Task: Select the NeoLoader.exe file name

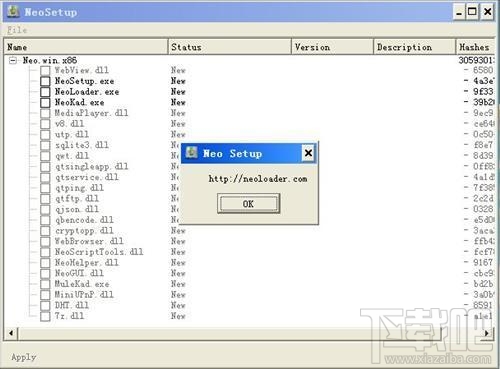Action: (87, 92)
